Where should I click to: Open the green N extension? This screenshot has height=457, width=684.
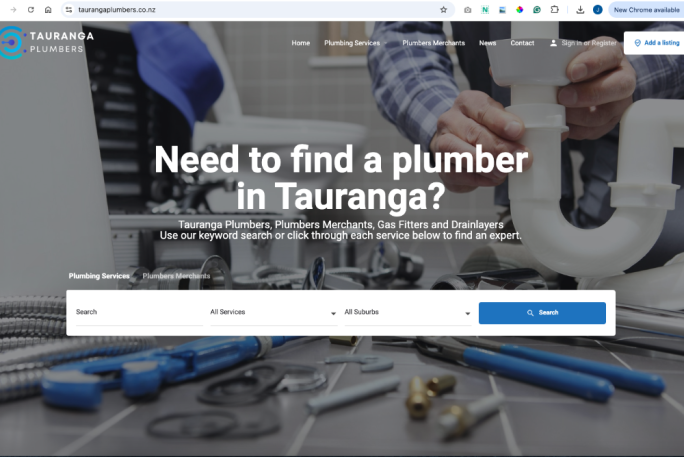pyautogui.click(x=485, y=10)
